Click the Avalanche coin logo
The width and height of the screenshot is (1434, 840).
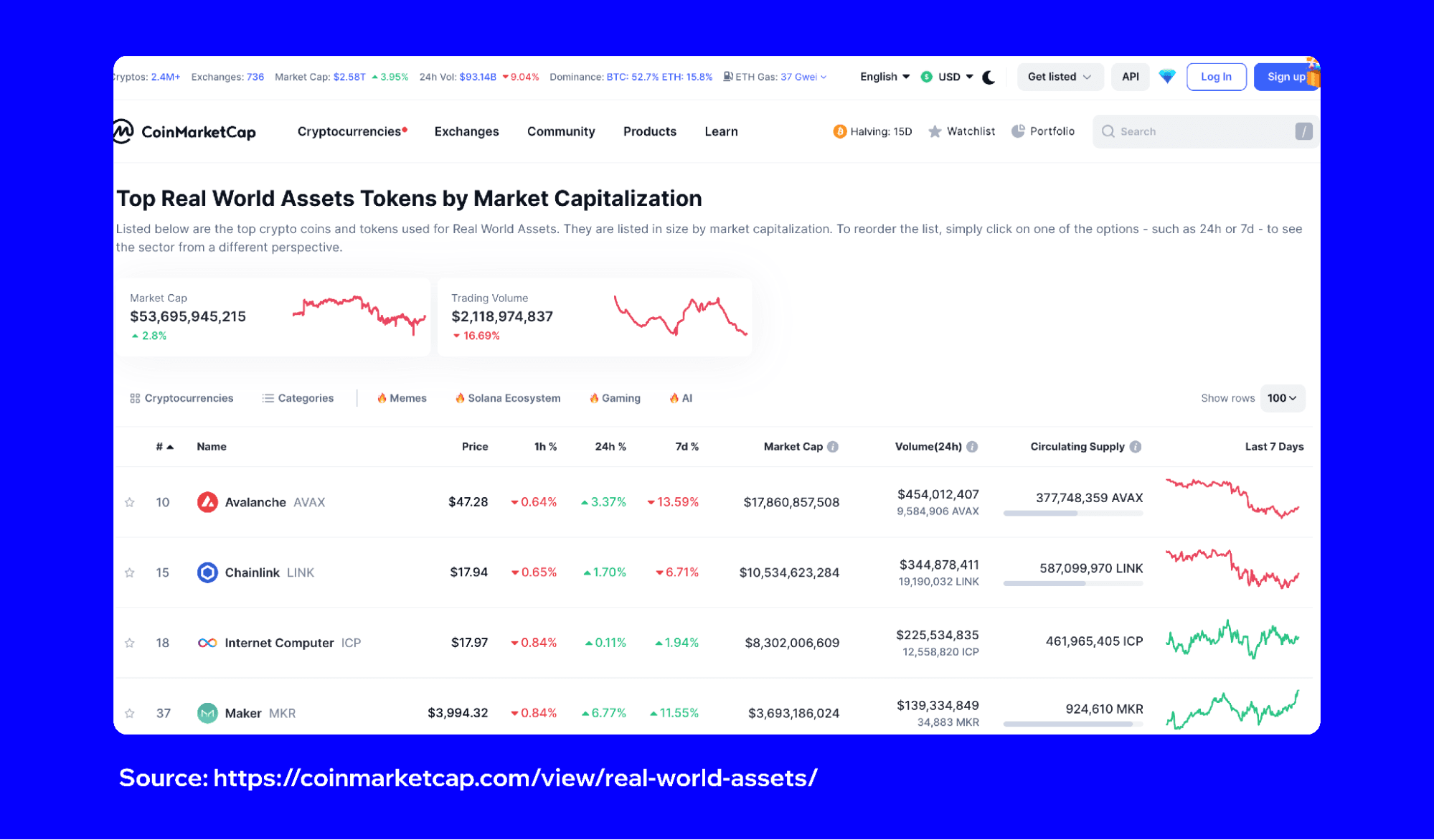pos(207,502)
